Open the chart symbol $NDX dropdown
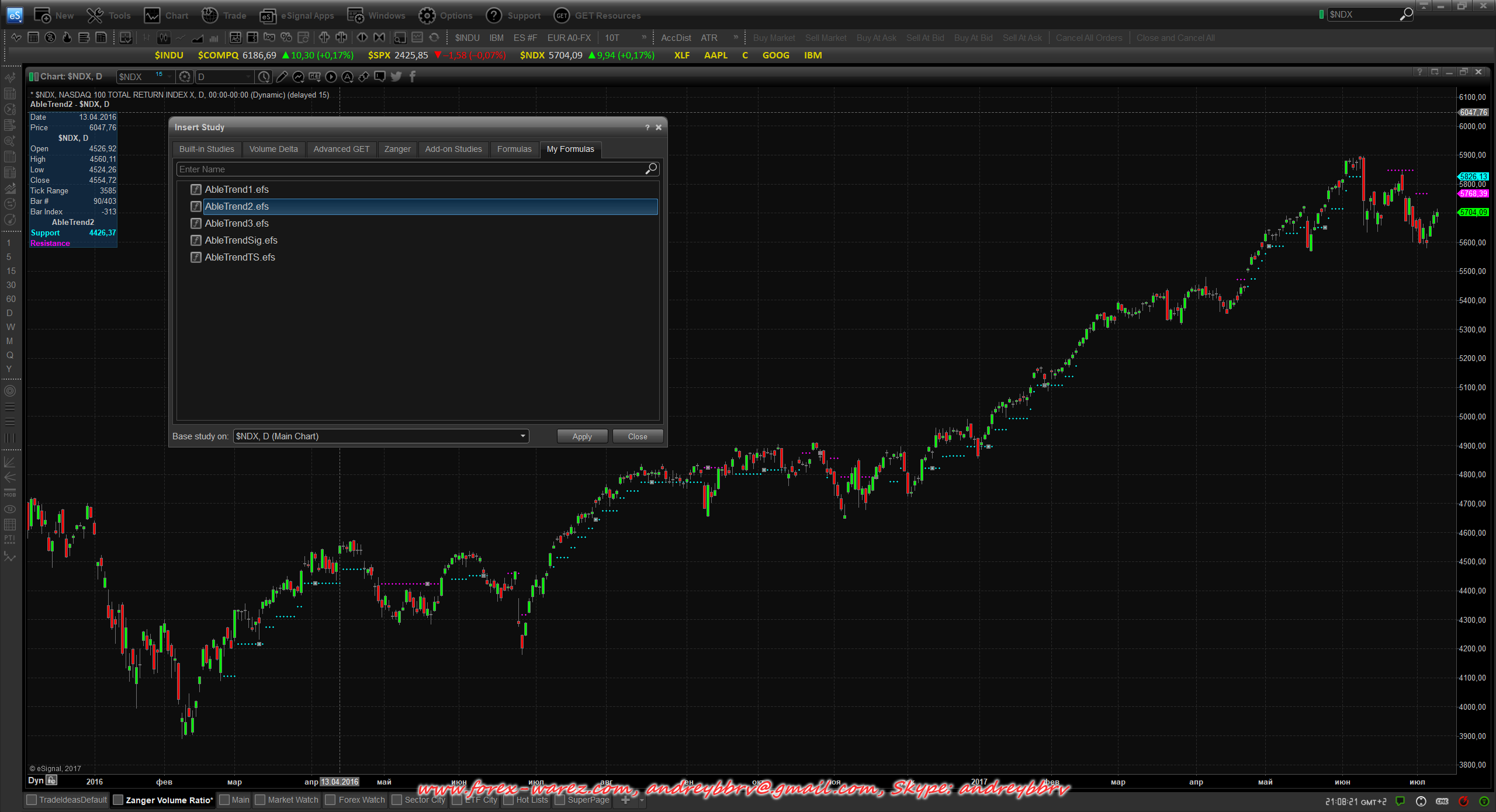 point(169,77)
